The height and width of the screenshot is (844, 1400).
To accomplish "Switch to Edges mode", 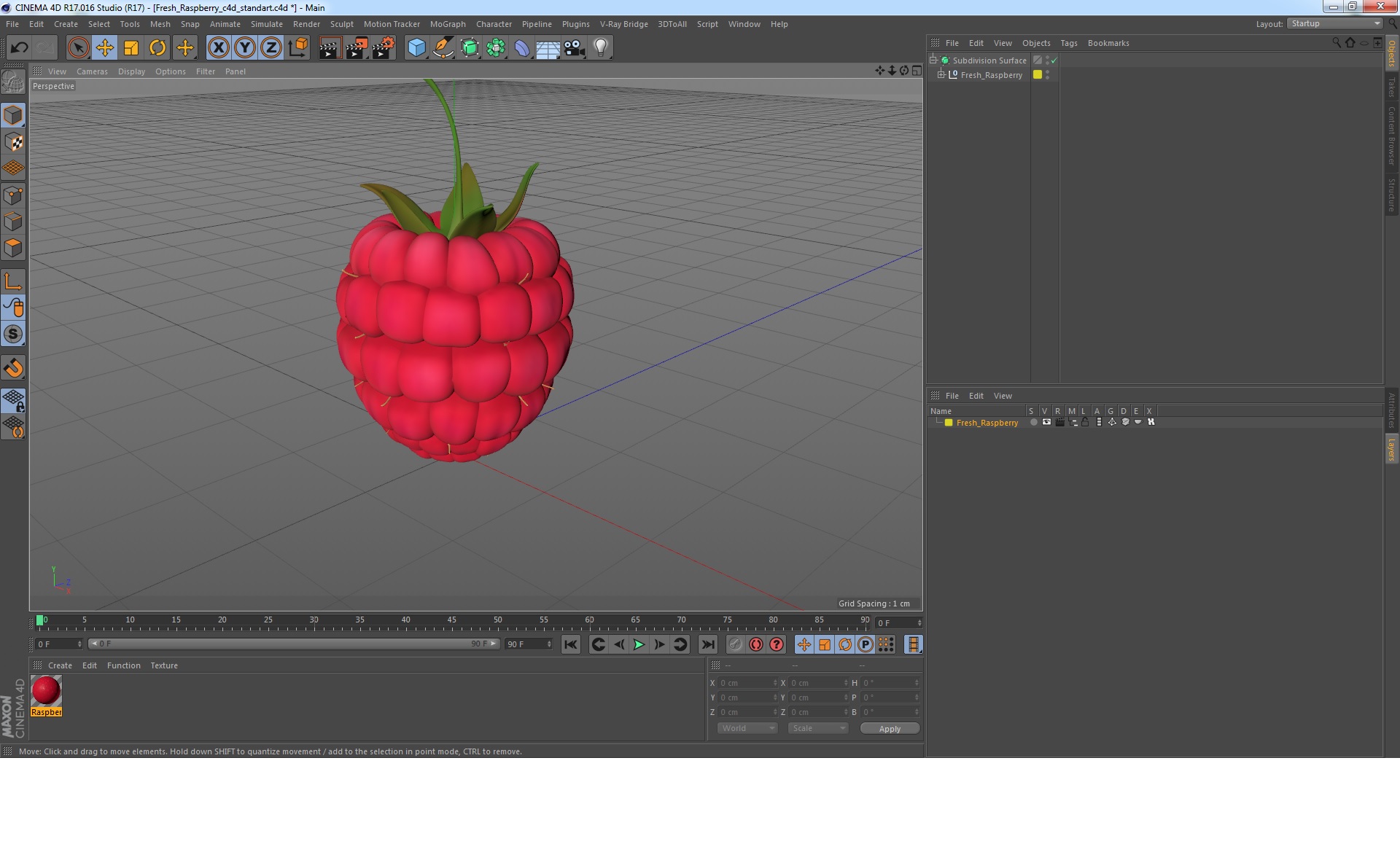I will [13, 222].
